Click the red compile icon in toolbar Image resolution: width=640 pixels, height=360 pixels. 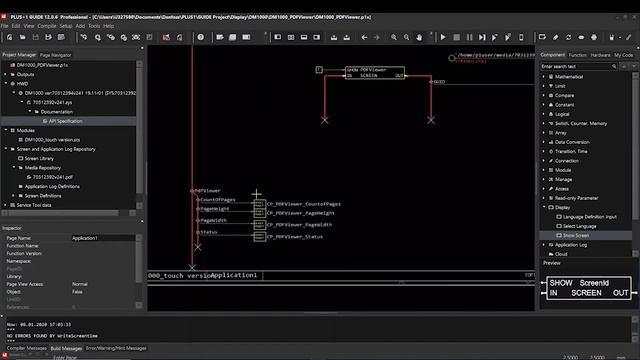tap(166, 37)
